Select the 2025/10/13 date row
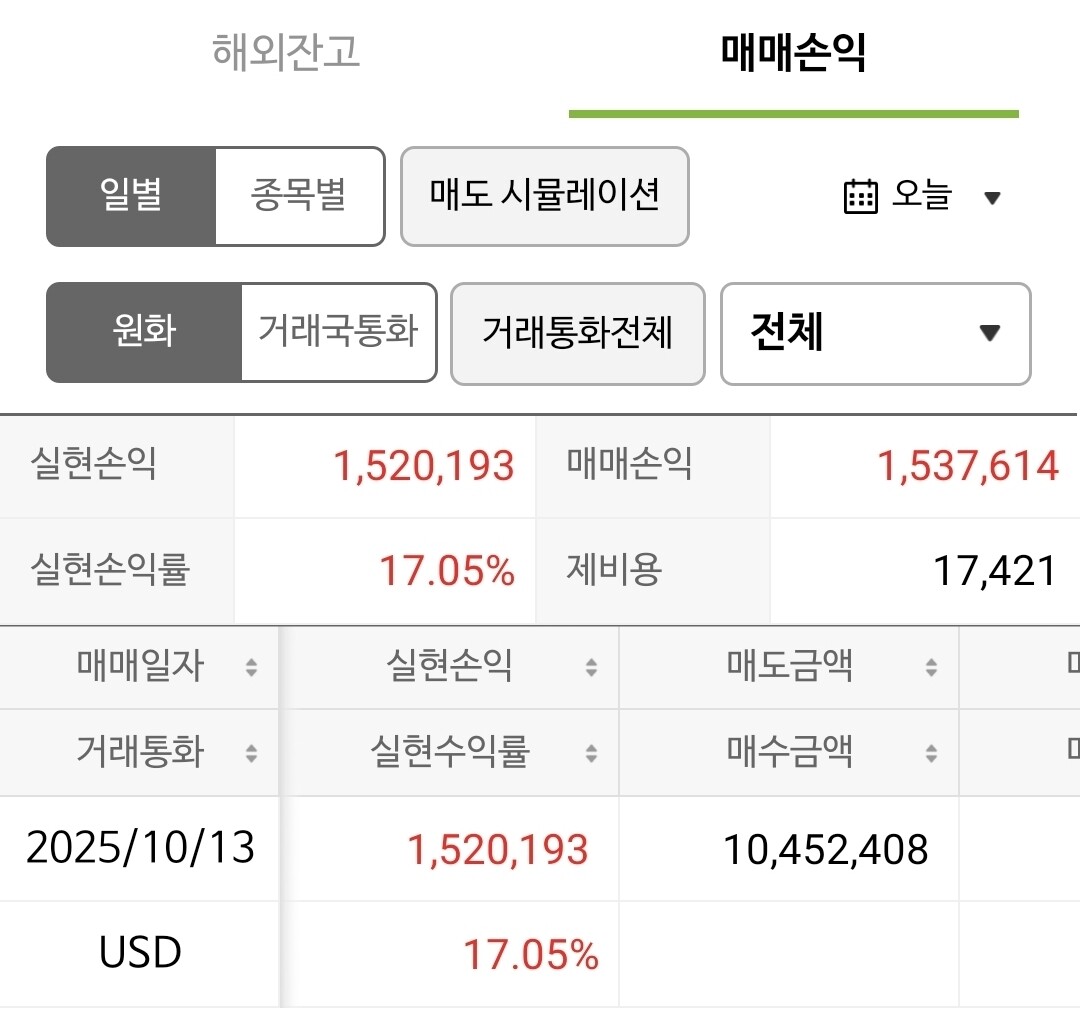This screenshot has width=1080, height=1014. (141, 848)
